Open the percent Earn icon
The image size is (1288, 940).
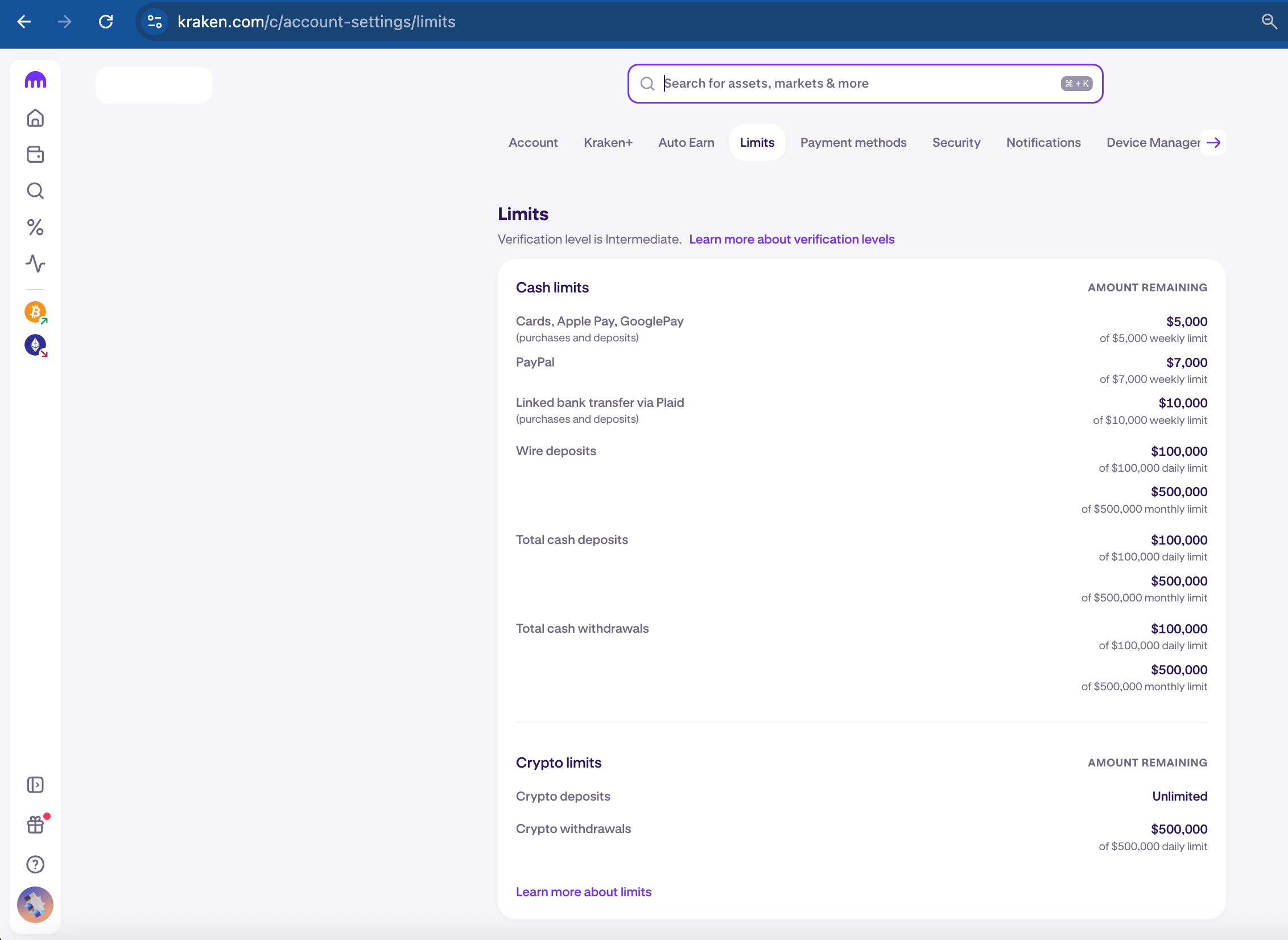[x=35, y=228]
